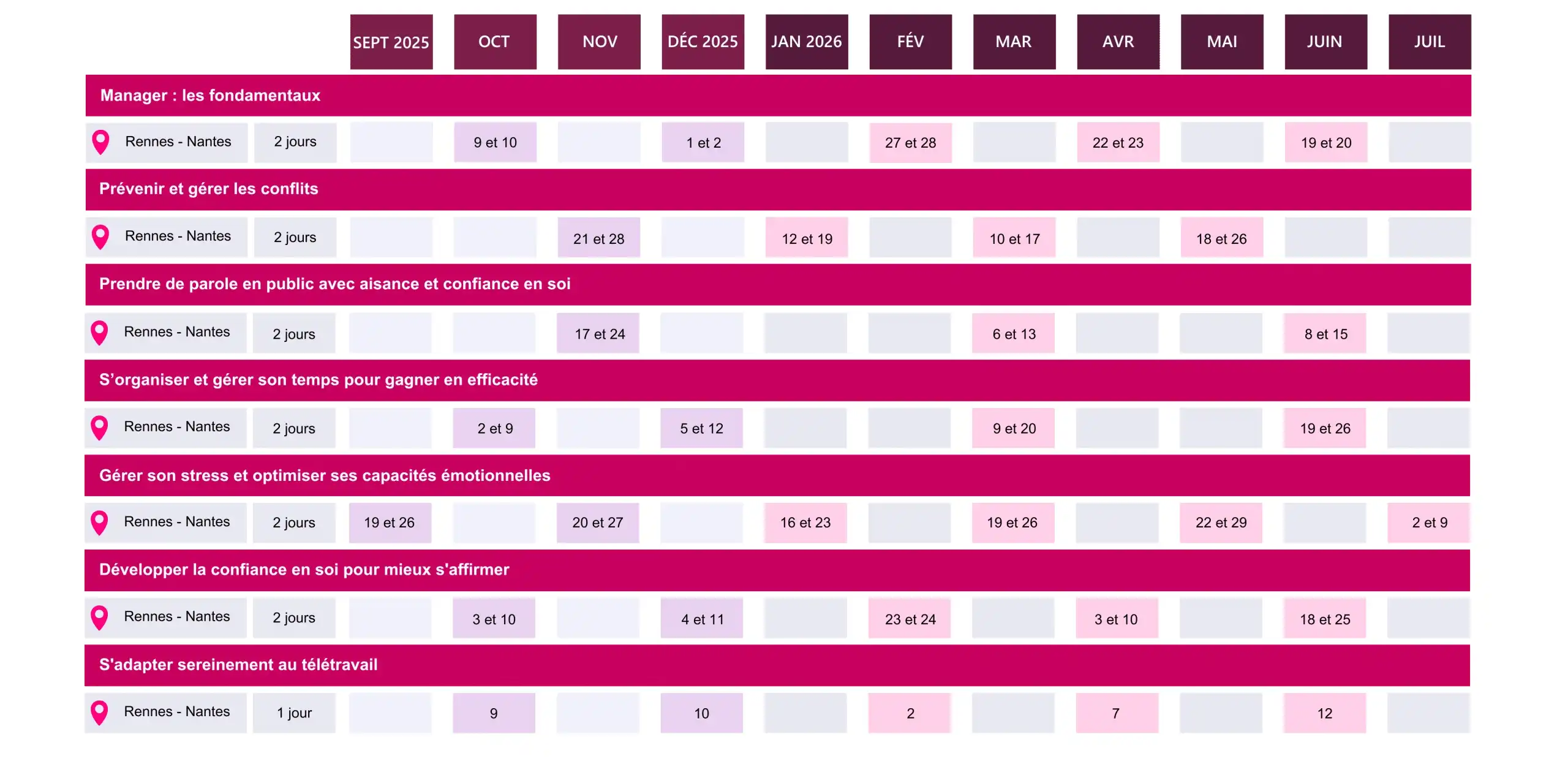Select the 19 et 26 September stress session
This screenshot has width=1568, height=767.
pyautogui.click(x=390, y=523)
